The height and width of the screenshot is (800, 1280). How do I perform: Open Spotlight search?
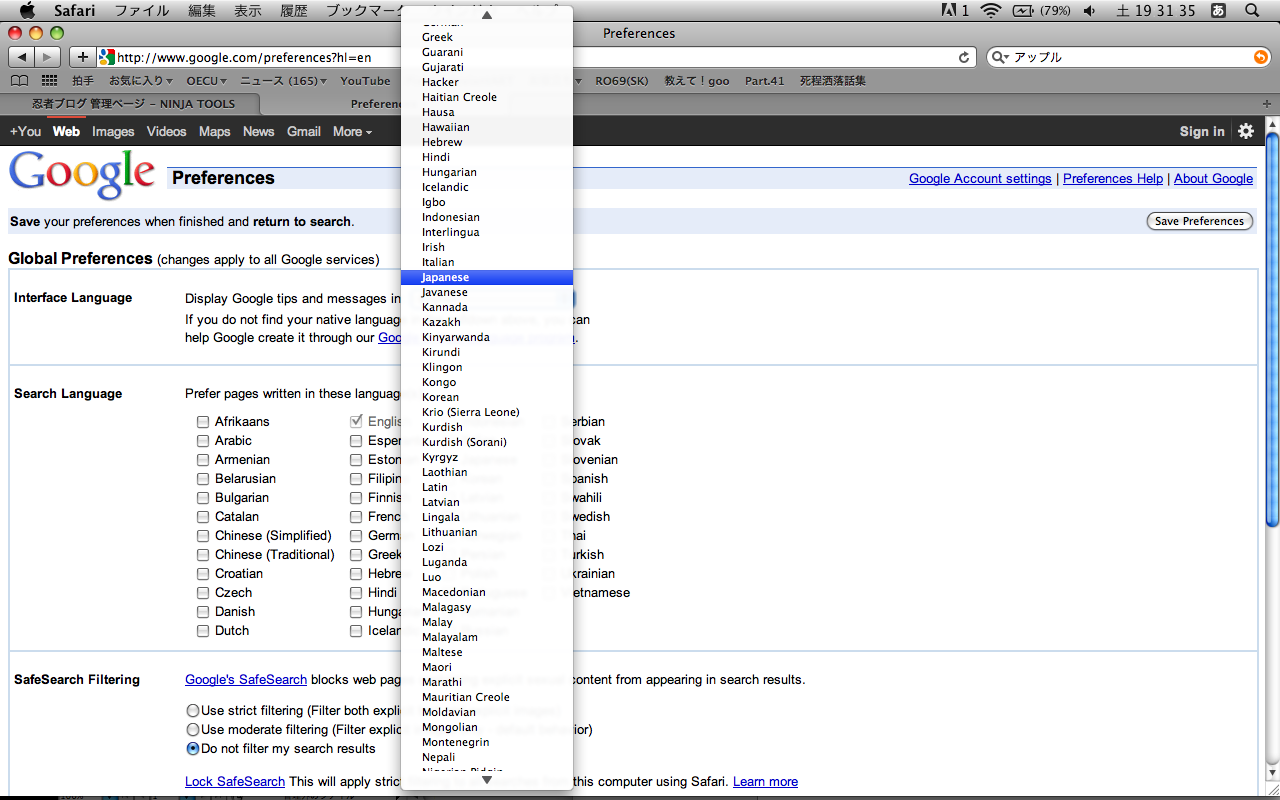coord(1252,11)
